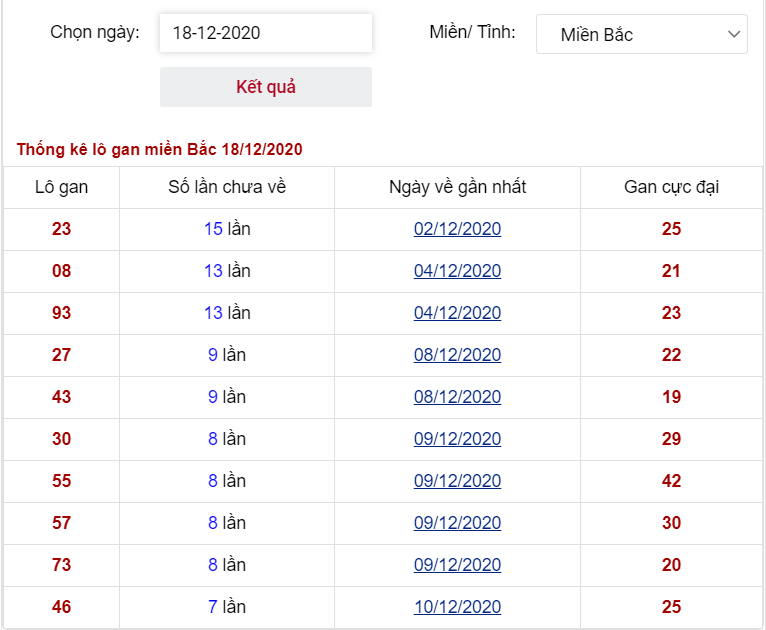The height and width of the screenshot is (630, 766).
Task: Select the Gan cực đại header
Action: click(x=671, y=187)
